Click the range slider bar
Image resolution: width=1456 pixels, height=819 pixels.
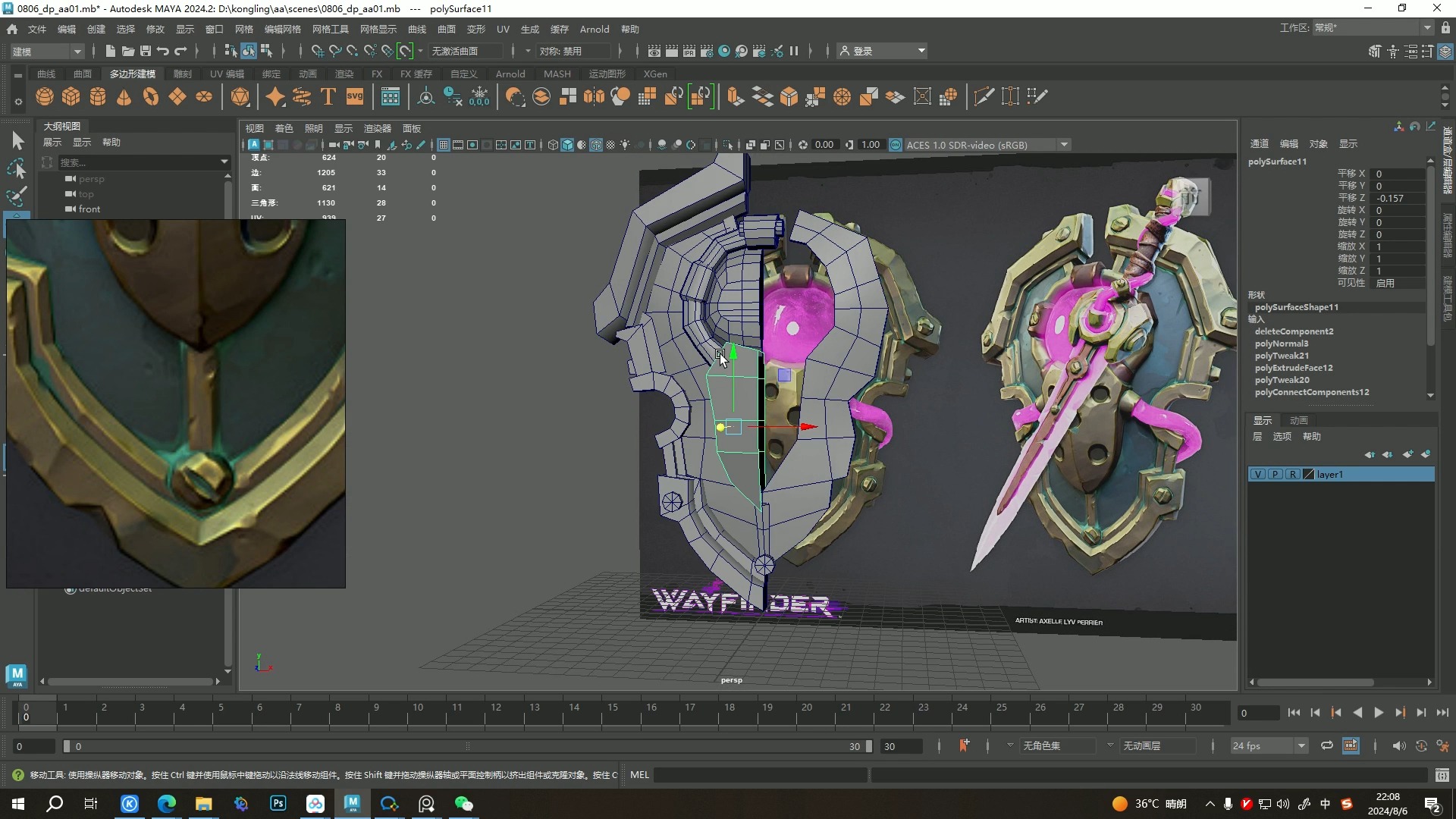coord(466,746)
